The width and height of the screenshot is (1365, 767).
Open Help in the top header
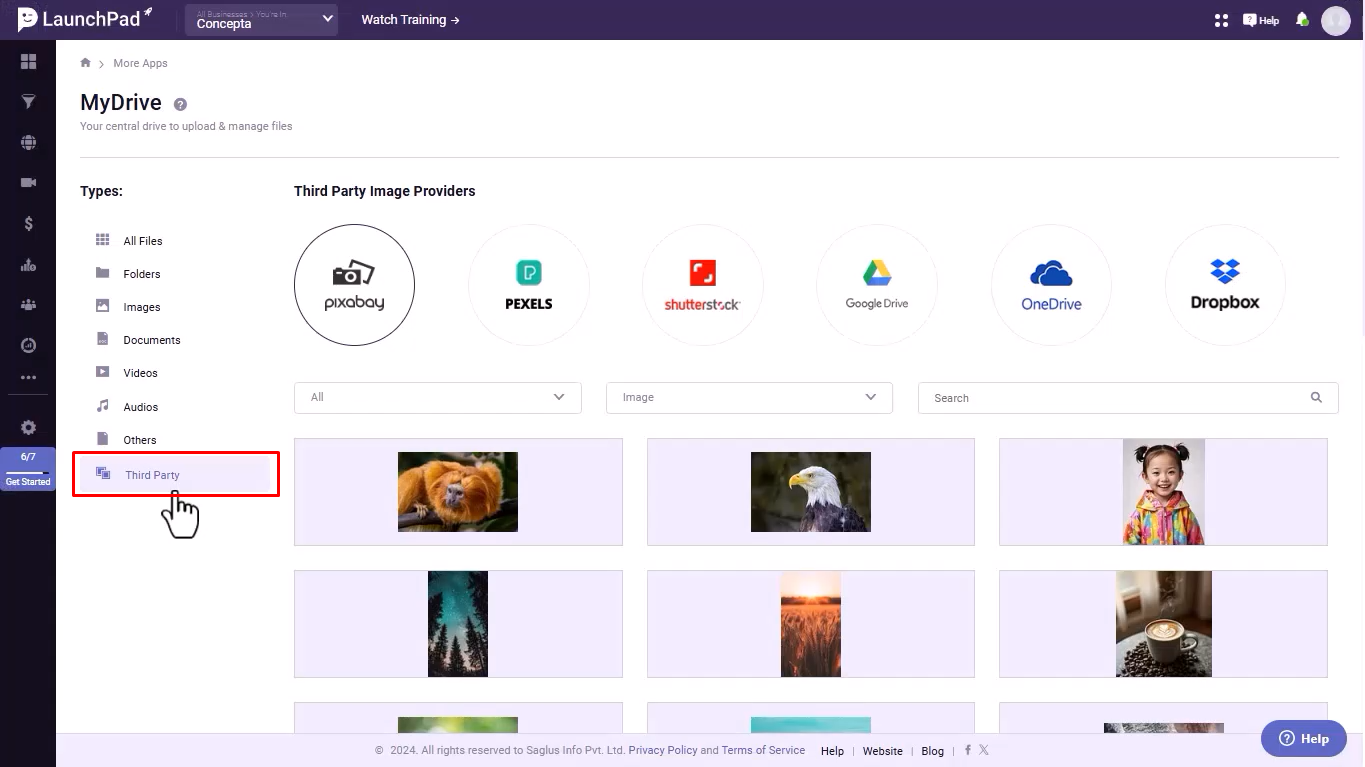1261,20
